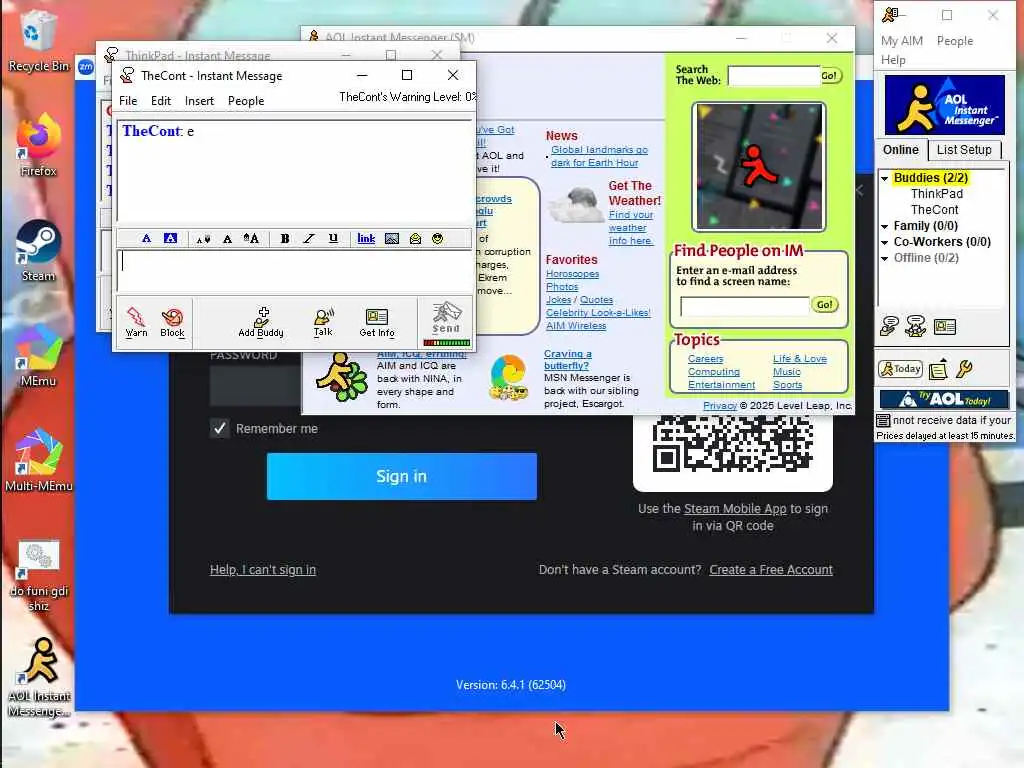Click the e-mail address field in Find People
1024x768 pixels.
(x=744, y=306)
